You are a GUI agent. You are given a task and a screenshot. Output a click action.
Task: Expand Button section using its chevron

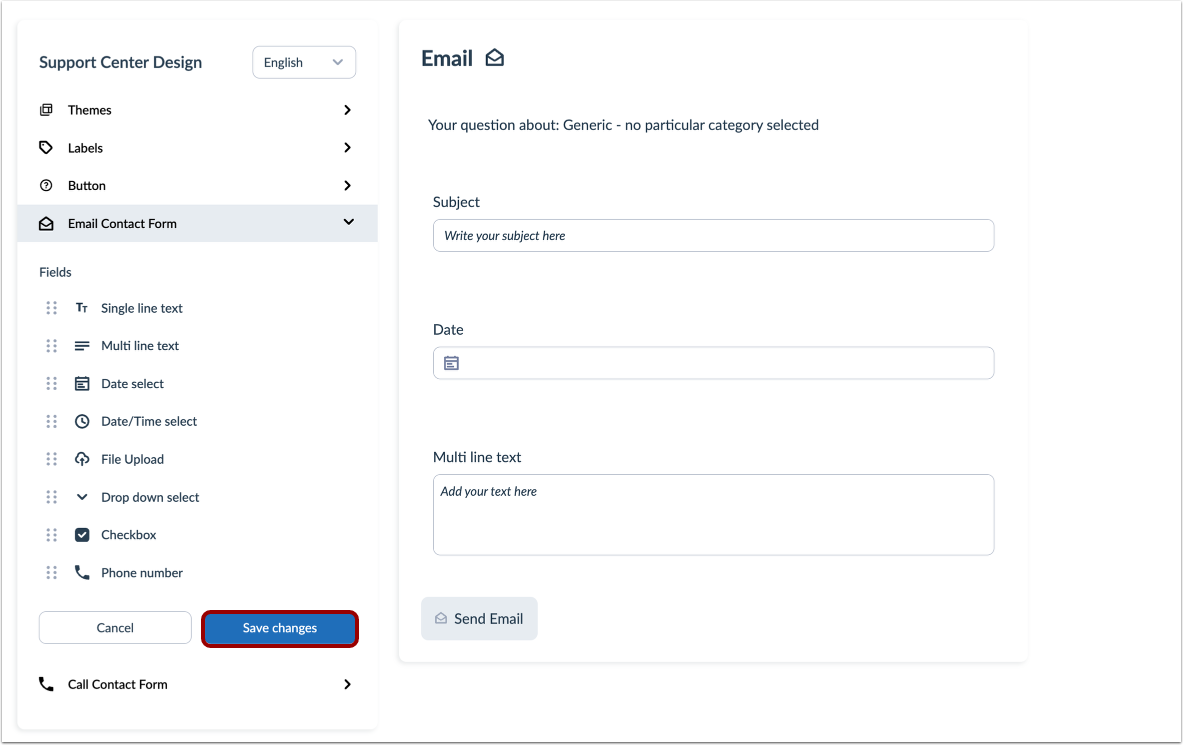click(x=347, y=185)
